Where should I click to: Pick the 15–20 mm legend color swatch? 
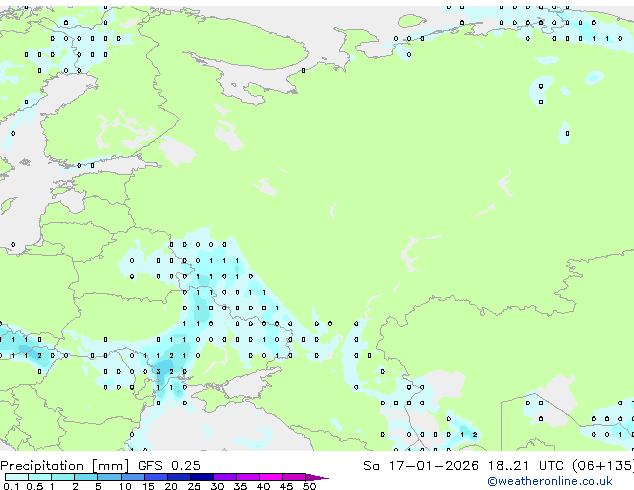156,477
